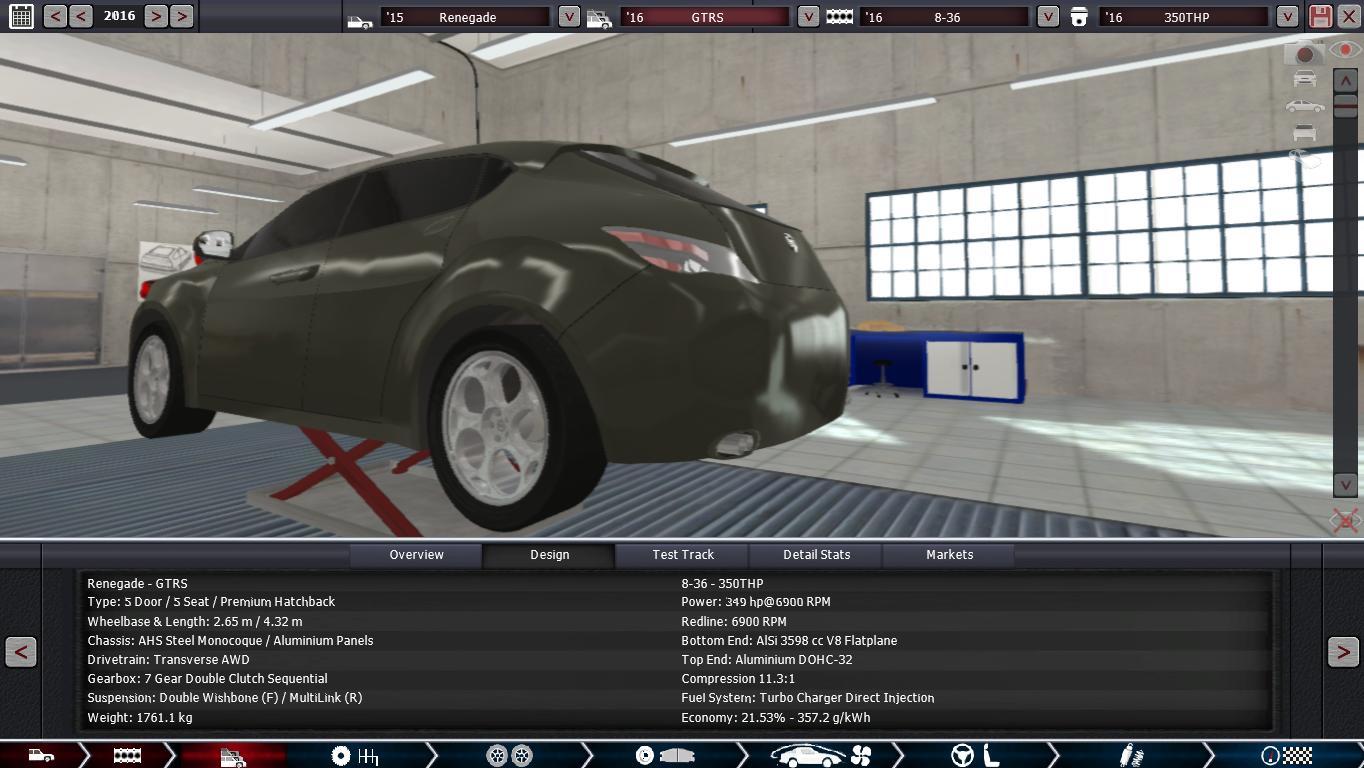Open the Suspension section icon
This screenshot has height=768, width=1364.
coord(1131,755)
